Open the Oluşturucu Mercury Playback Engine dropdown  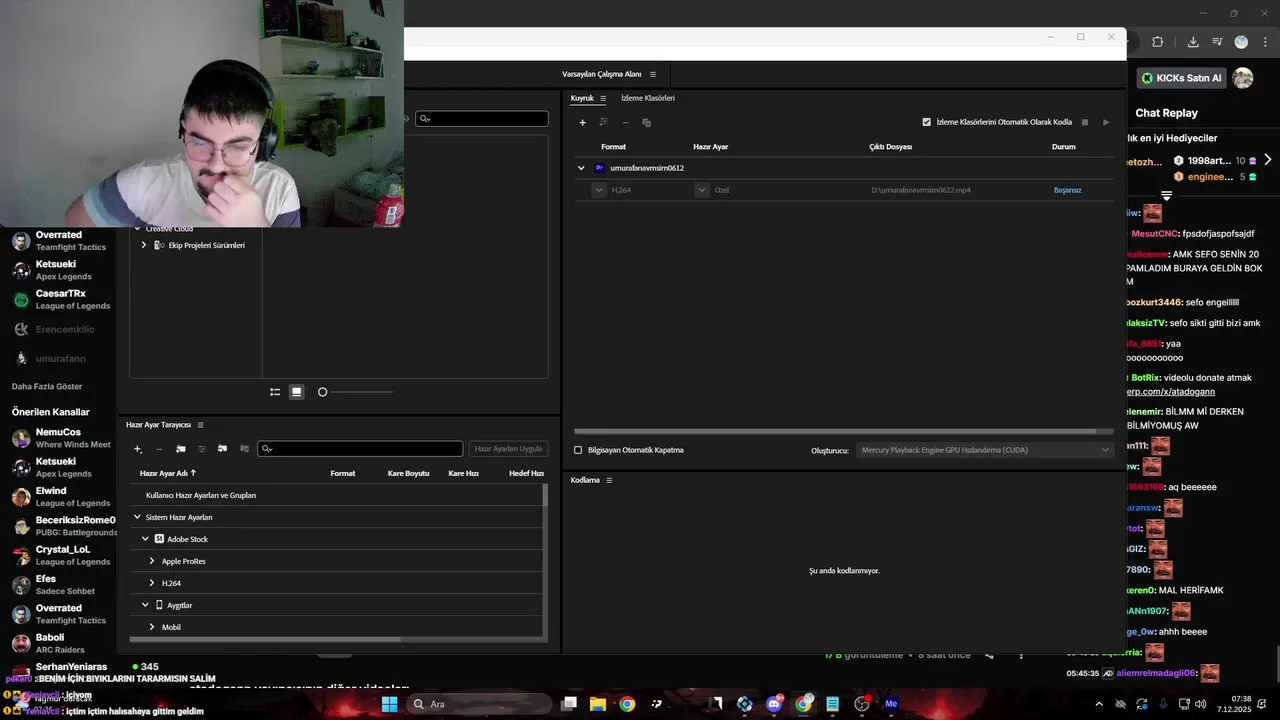(985, 450)
